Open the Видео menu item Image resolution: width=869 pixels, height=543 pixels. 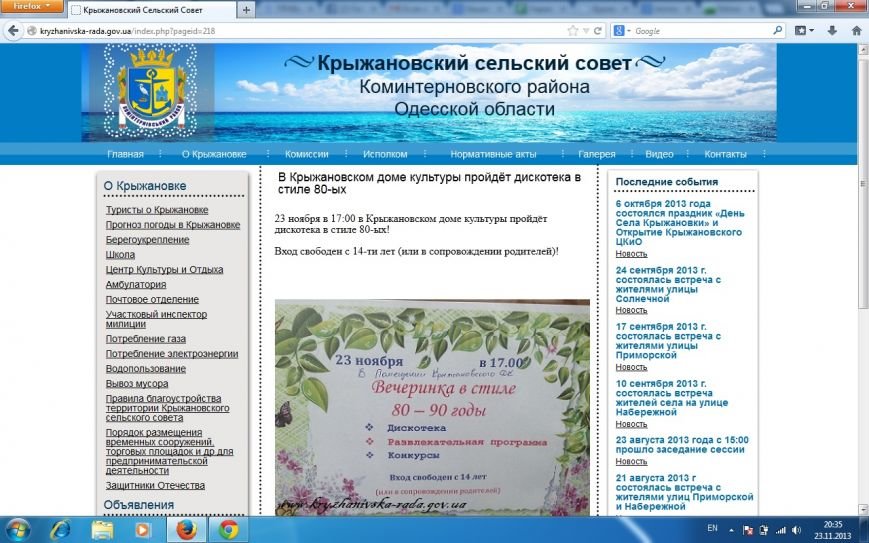click(x=660, y=154)
